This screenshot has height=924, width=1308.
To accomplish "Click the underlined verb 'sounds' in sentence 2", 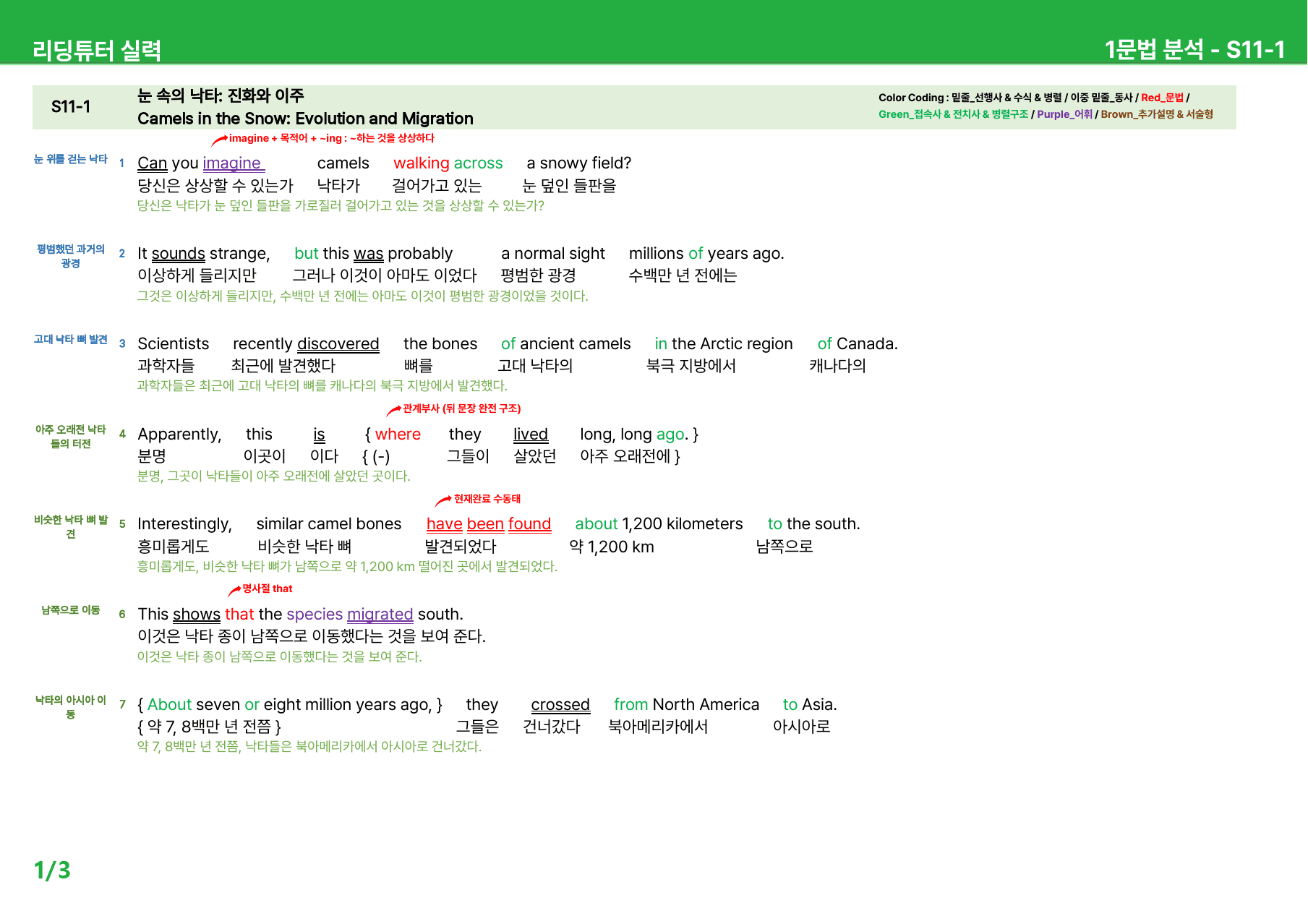I will pyautogui.click(x=179, y=254).
